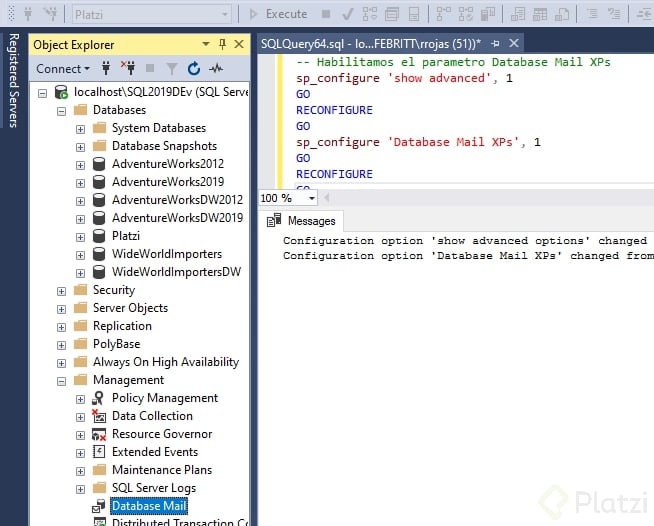Click the Policy Management icon
The height and width of the screenshot is (526, 654).
[98, 398]
